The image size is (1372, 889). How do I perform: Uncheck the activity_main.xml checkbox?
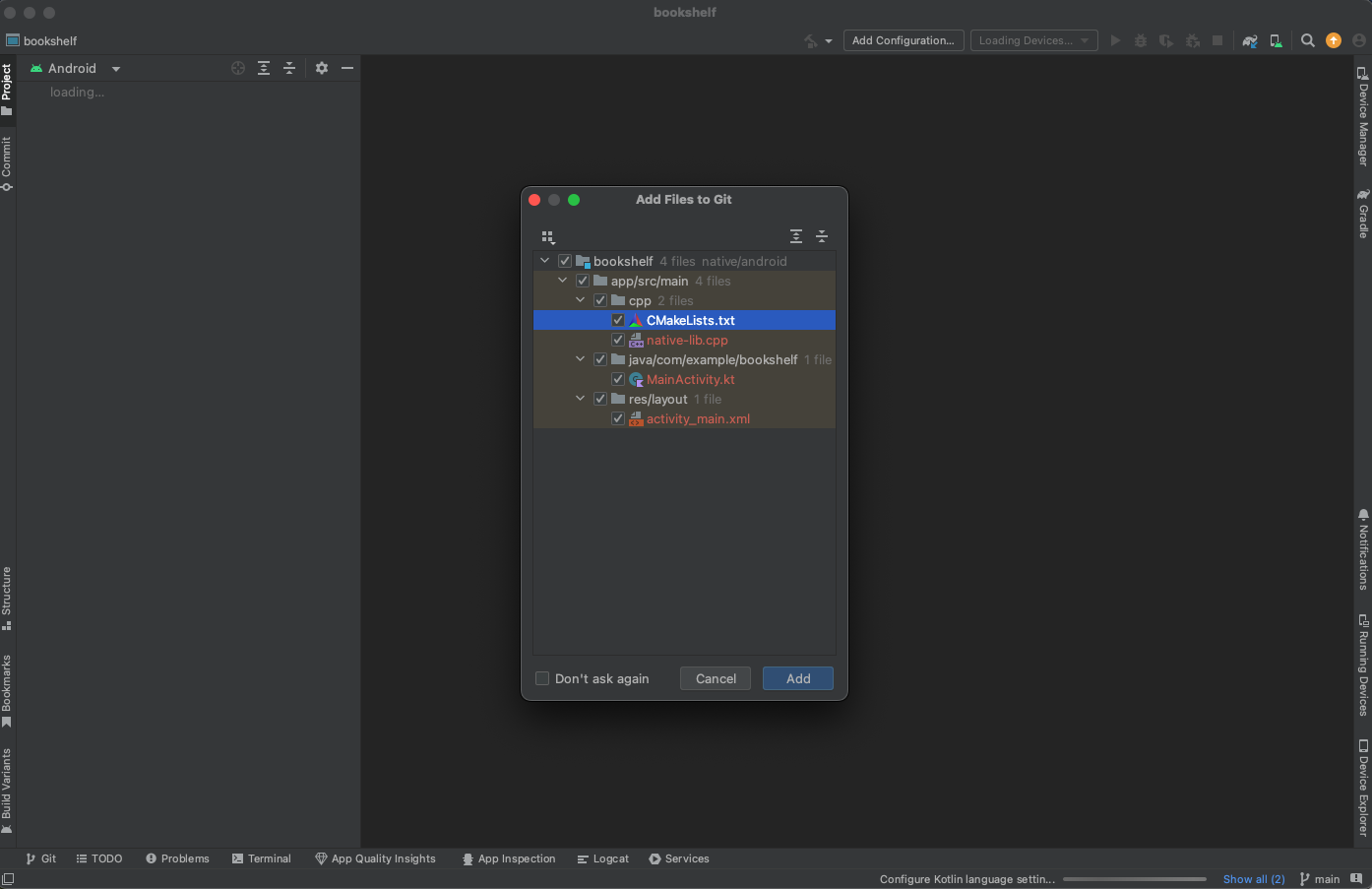coord(618,418)
